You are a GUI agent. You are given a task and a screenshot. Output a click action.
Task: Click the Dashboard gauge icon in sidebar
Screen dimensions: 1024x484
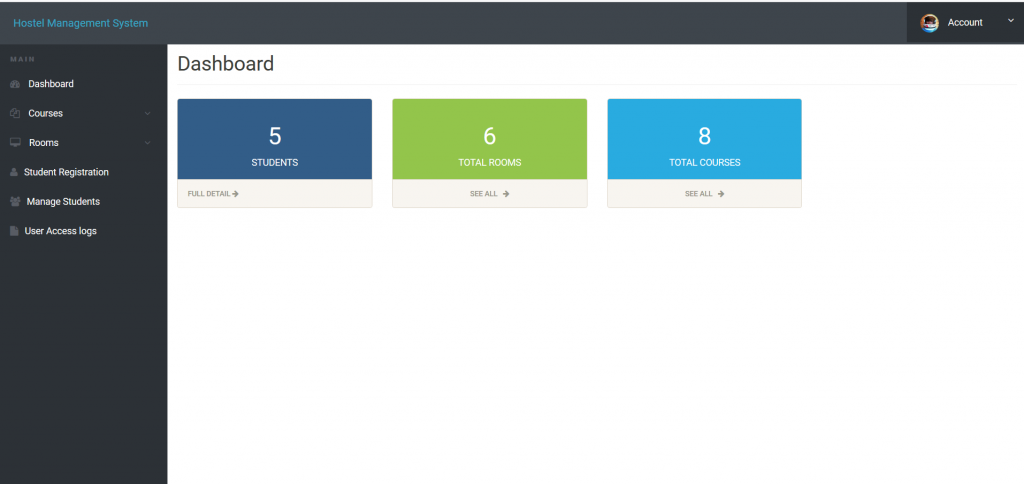[15, 84]
